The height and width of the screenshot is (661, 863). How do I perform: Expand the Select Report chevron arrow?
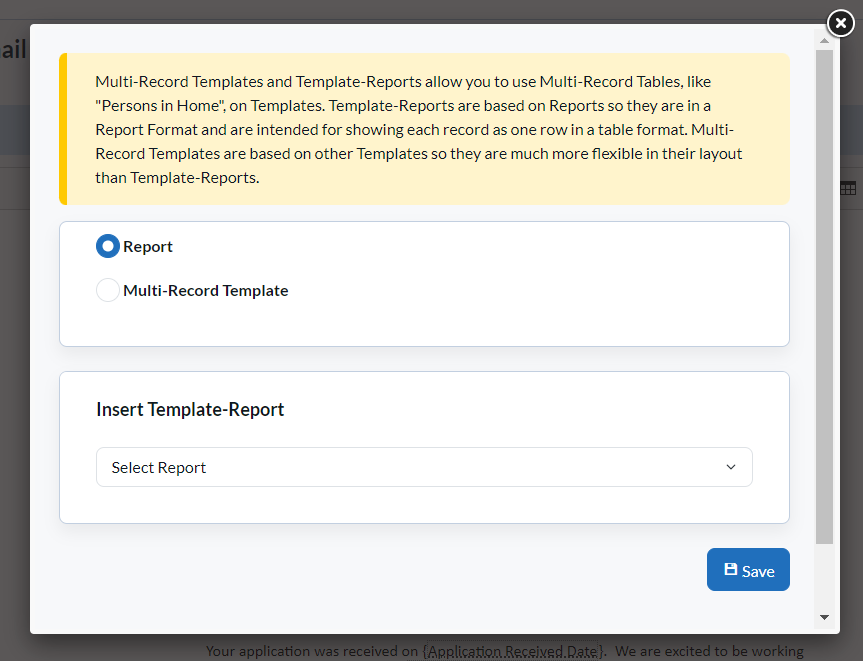731,467
